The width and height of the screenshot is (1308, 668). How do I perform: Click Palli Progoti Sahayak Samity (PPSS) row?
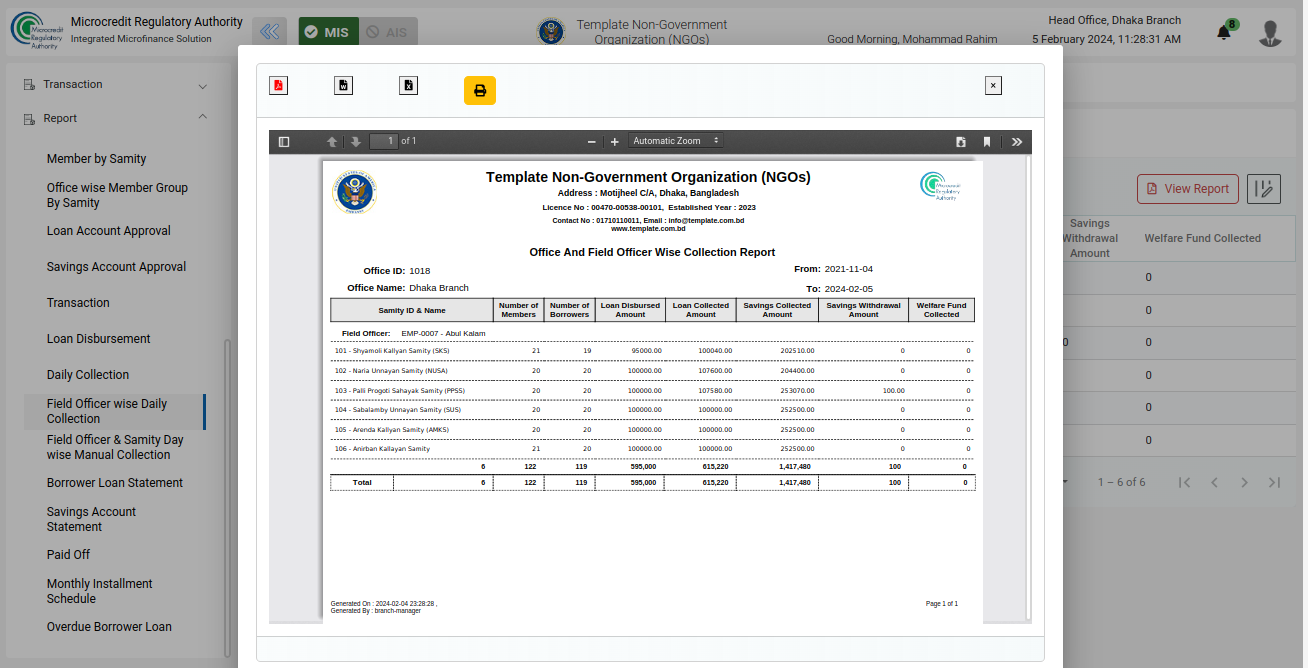coord(652,390)
